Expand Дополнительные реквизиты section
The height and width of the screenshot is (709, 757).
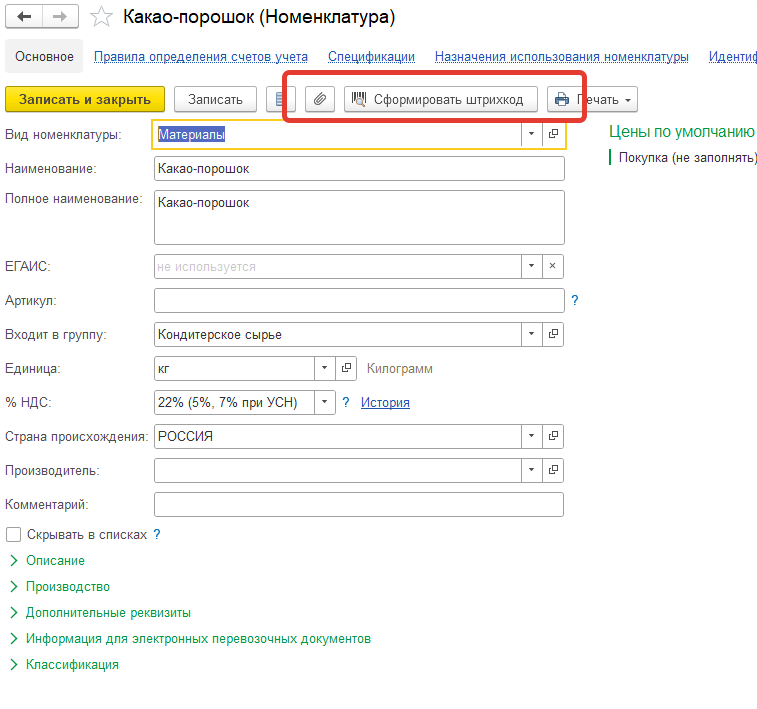coord(100,612)
